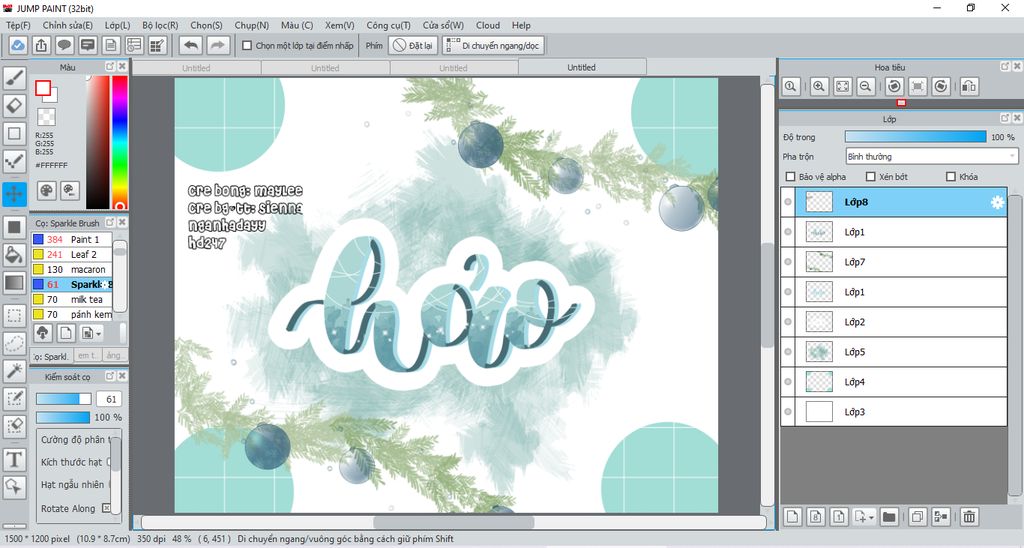
Task: Open the Lớp(L) menu
Action: point(118,25)
